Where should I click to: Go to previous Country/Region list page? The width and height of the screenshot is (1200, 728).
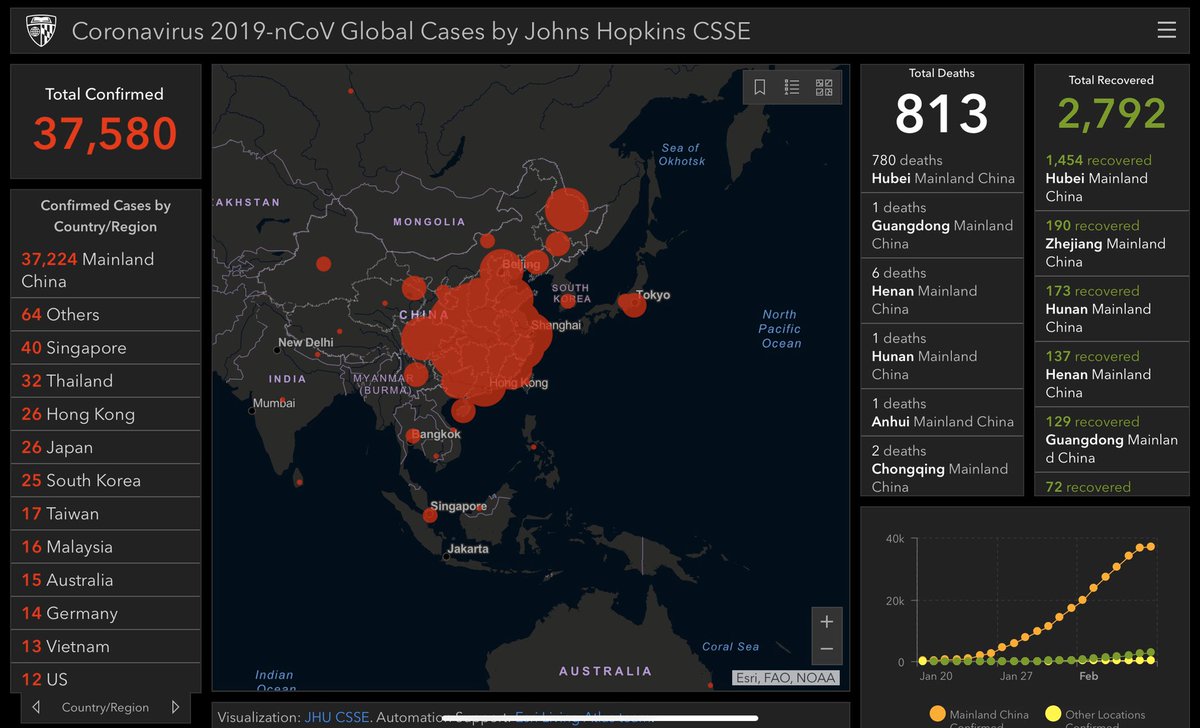pos(36,707)
